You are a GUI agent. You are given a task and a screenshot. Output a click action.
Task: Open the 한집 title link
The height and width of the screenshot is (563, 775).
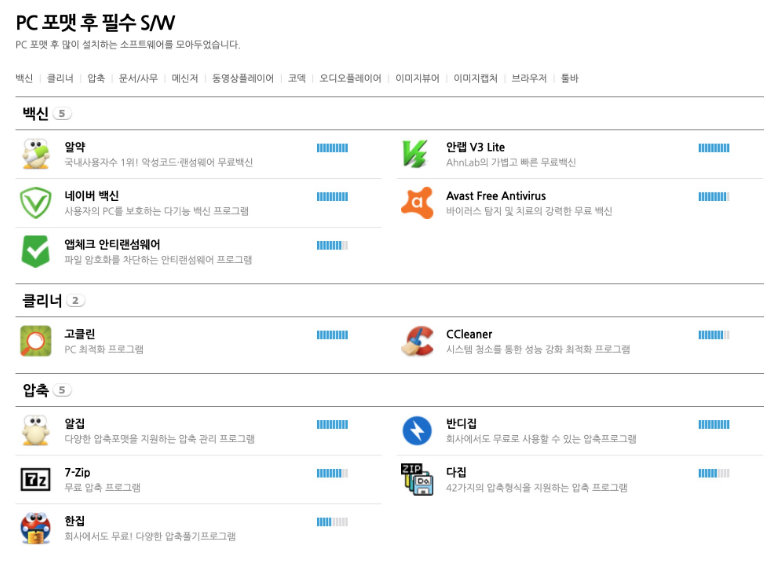point(75,521)
